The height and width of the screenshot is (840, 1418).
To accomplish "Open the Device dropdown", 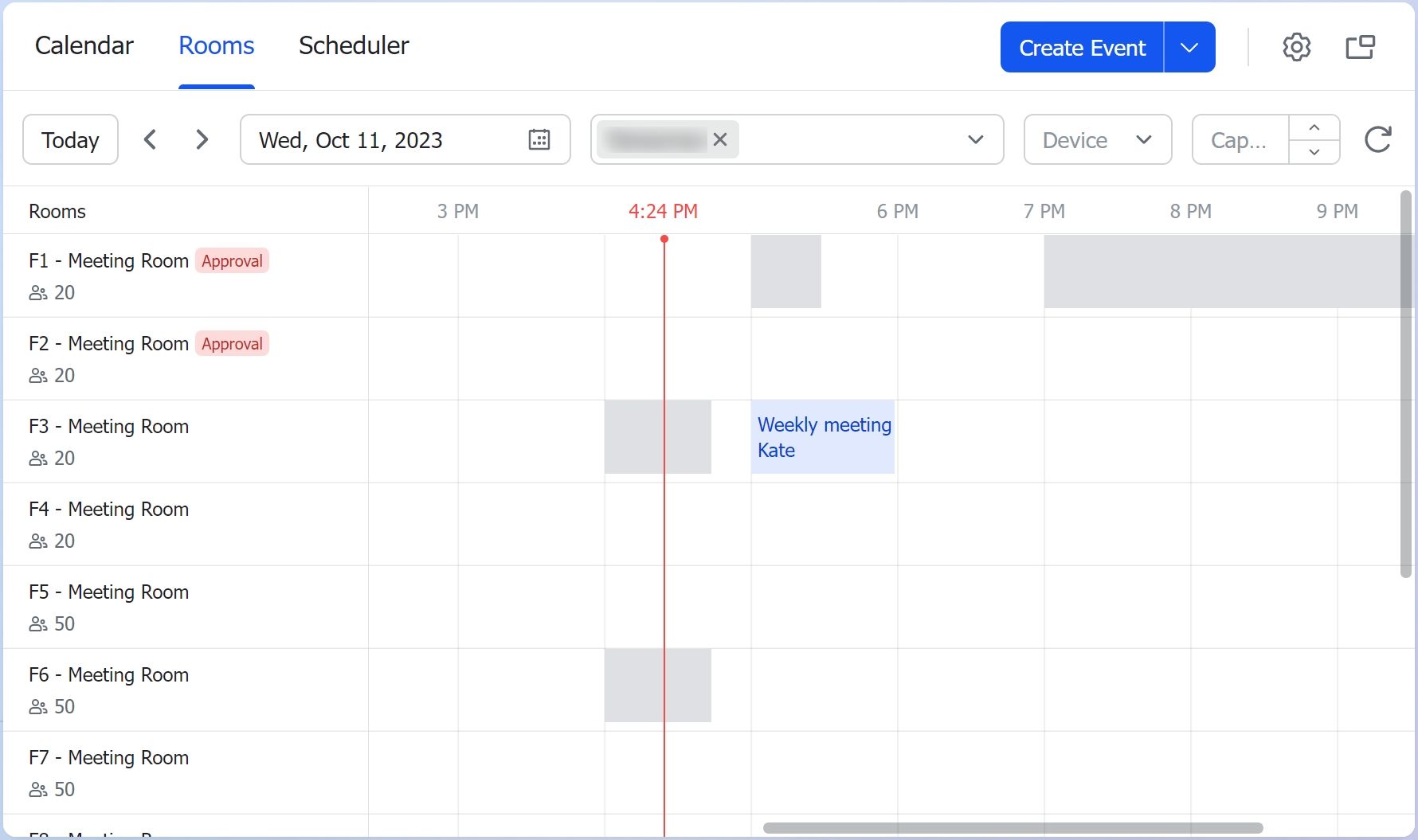I will point(1097,139).
